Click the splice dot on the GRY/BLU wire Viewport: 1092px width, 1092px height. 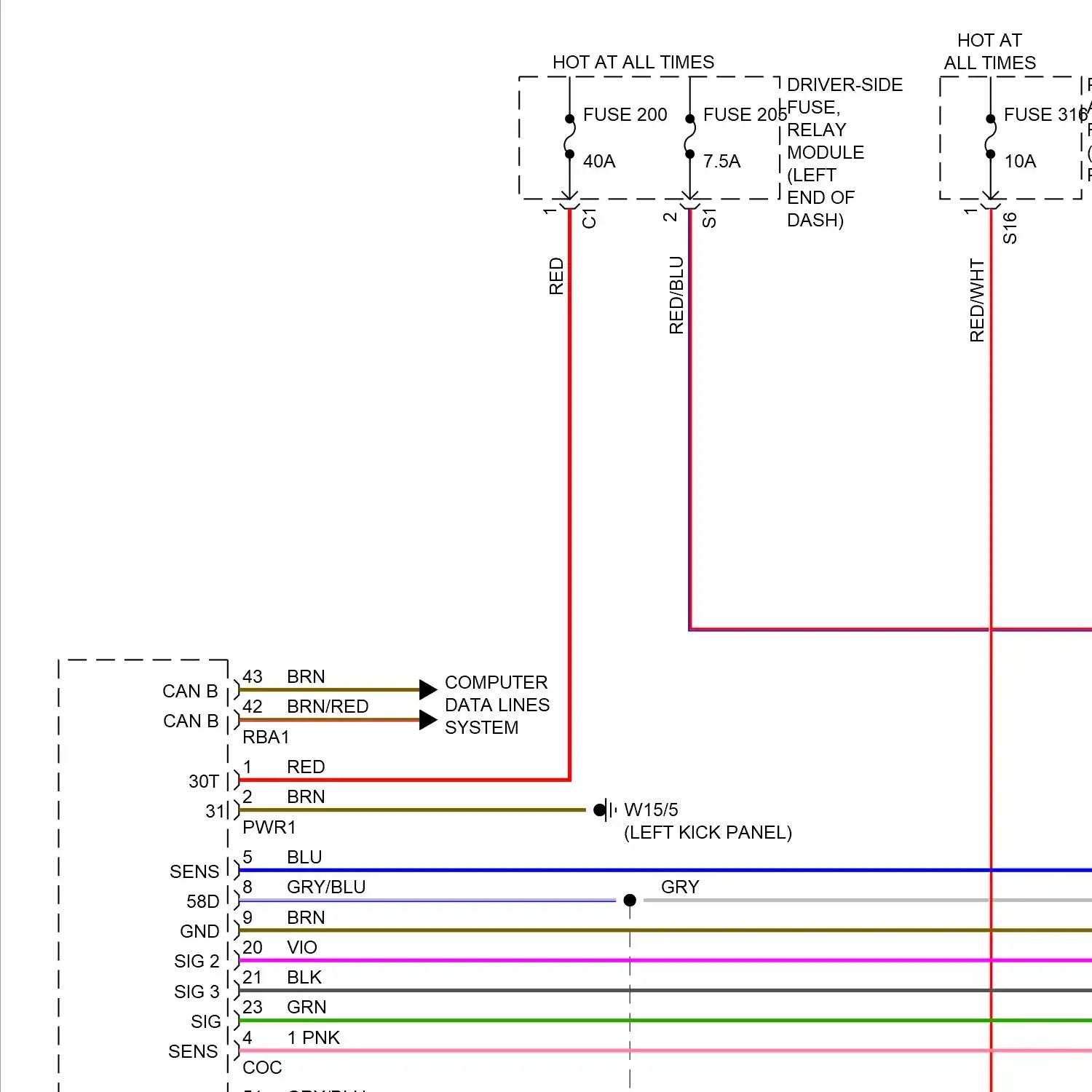630,901
